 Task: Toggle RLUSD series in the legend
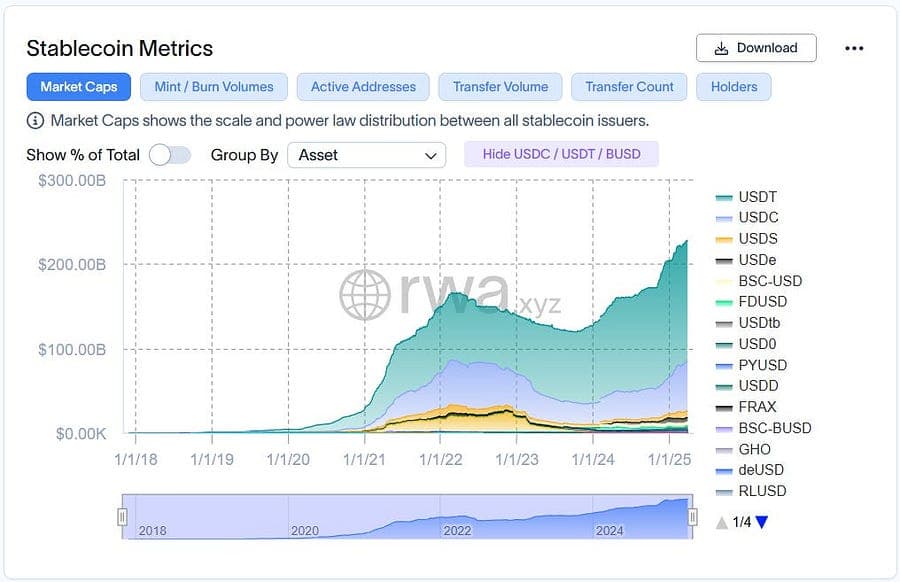(x=751, y=491)
